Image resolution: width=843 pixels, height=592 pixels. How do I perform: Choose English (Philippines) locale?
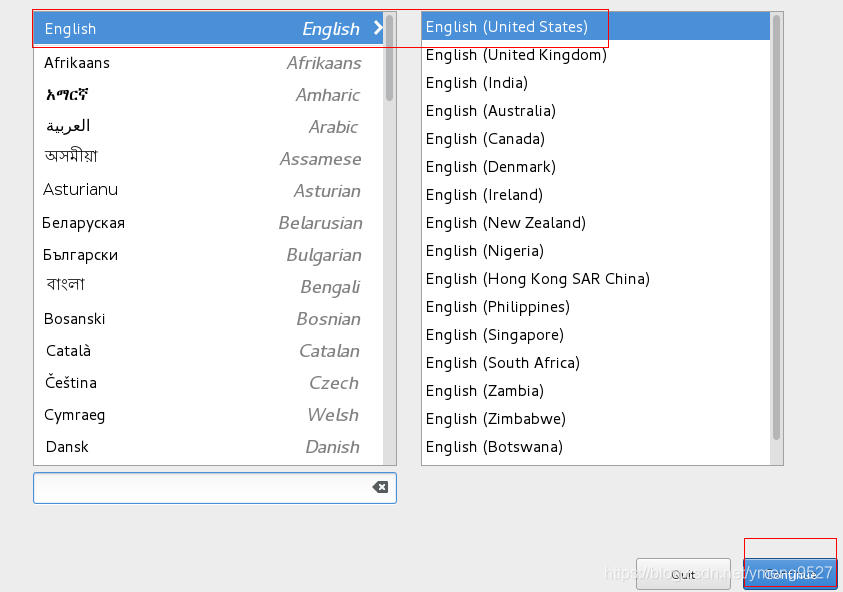[596, 306]
